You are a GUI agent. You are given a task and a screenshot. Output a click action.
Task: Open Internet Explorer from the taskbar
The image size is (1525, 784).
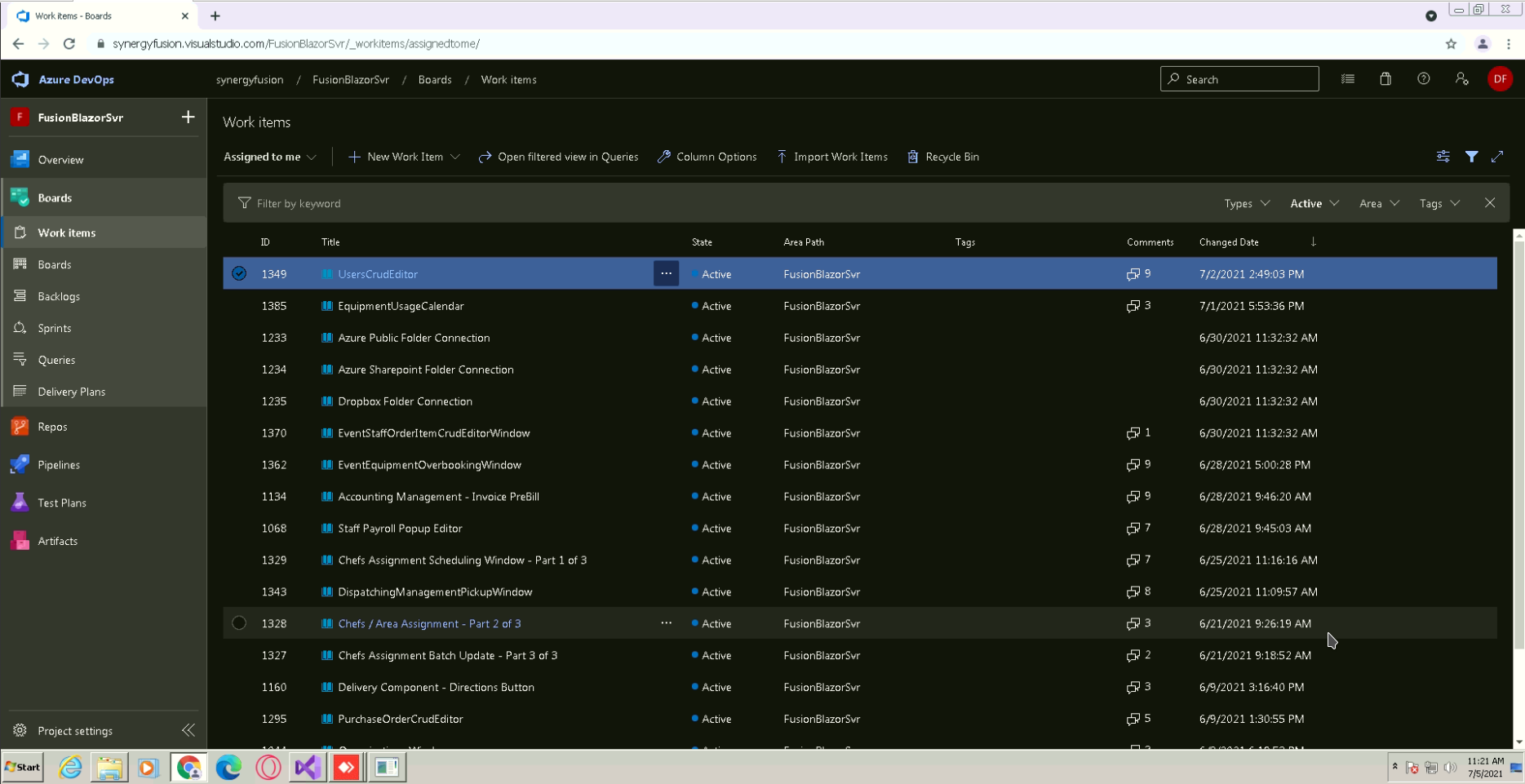(x=70, y=768)
